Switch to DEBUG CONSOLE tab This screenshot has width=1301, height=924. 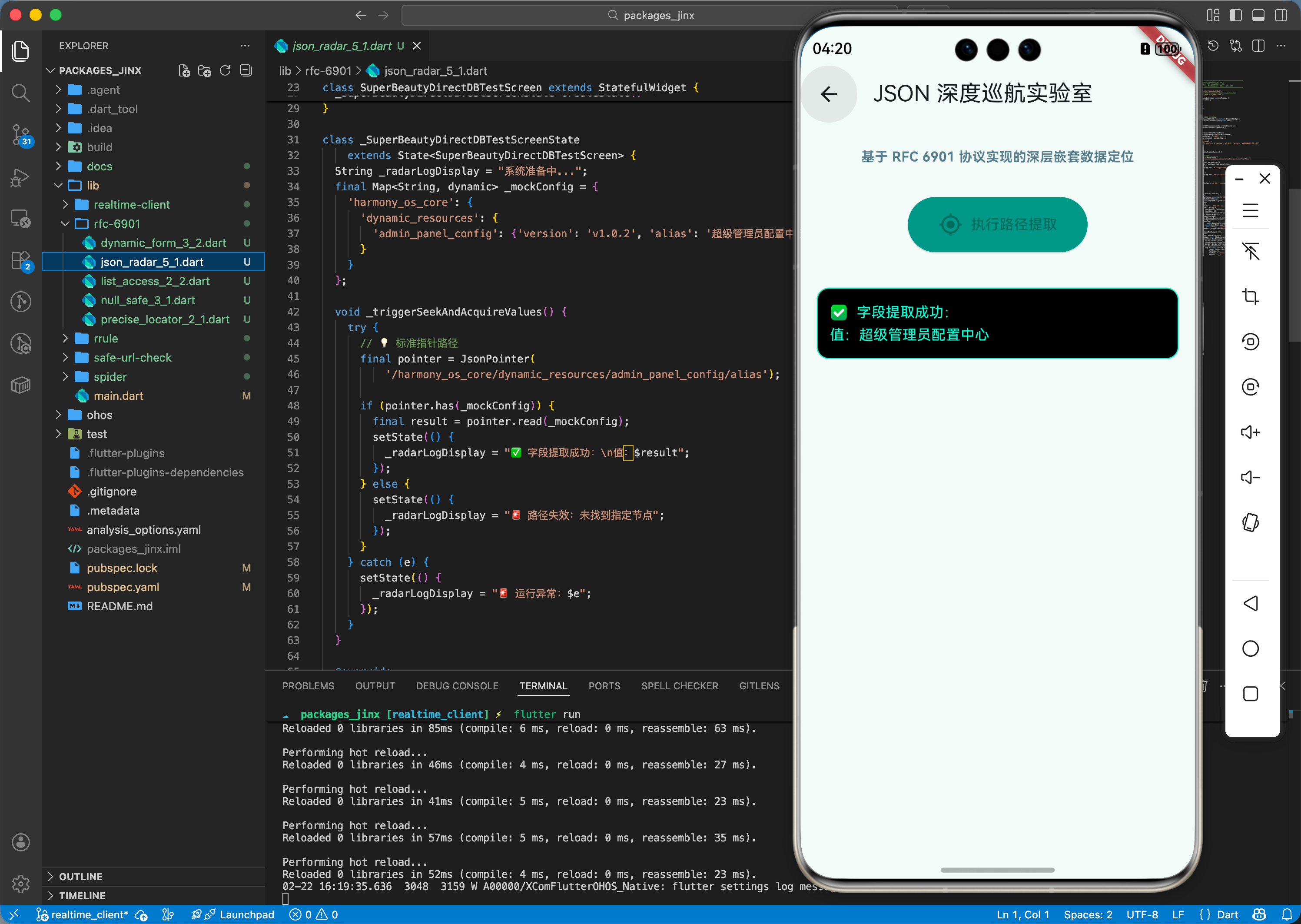coord(457,686)
